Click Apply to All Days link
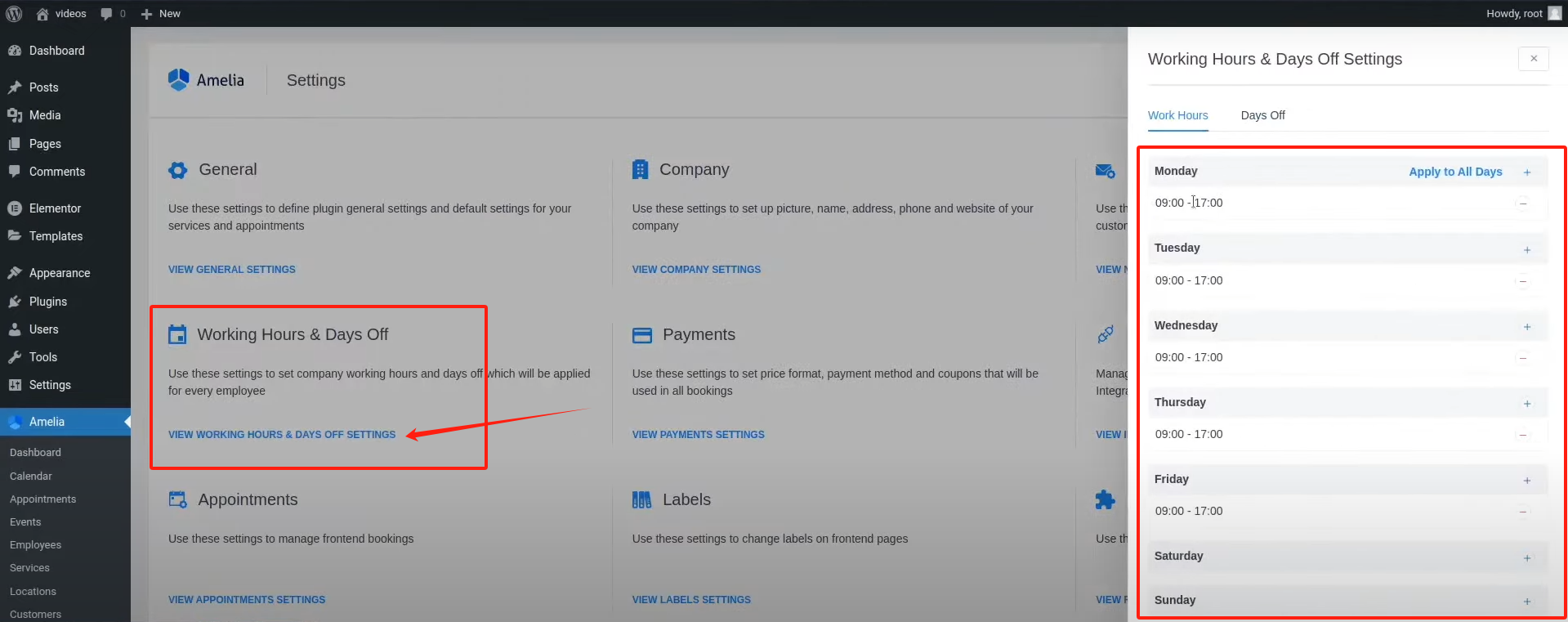1568x622 pixels. tap(1455, 172)
